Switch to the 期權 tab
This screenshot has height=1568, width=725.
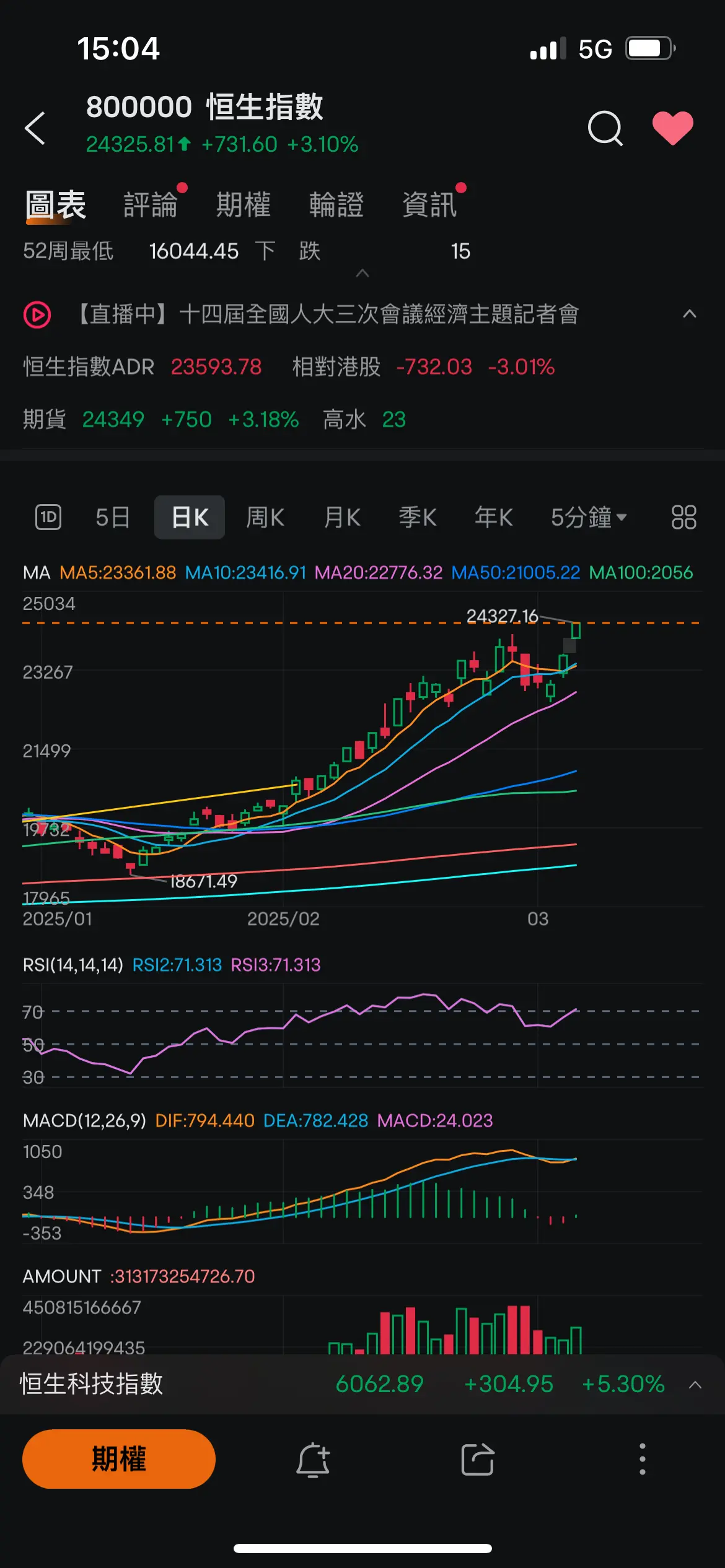tap(244, 205)
